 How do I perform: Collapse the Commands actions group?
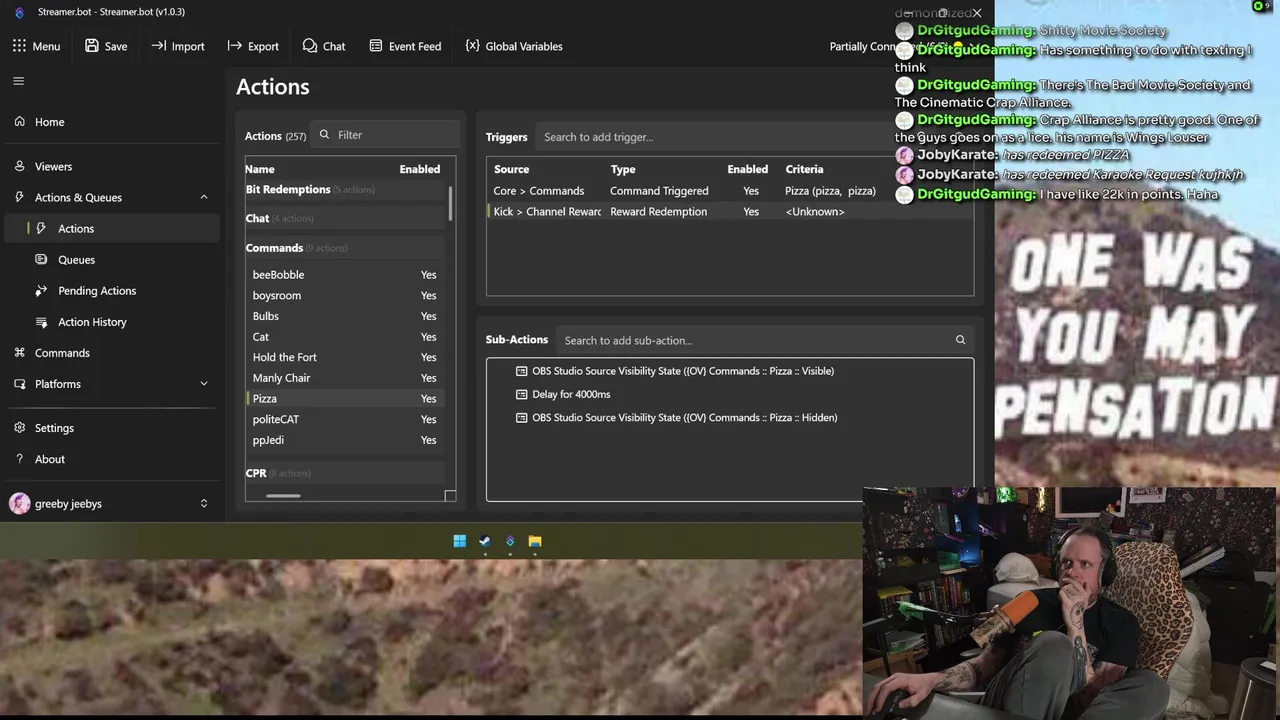click(345, 248)
